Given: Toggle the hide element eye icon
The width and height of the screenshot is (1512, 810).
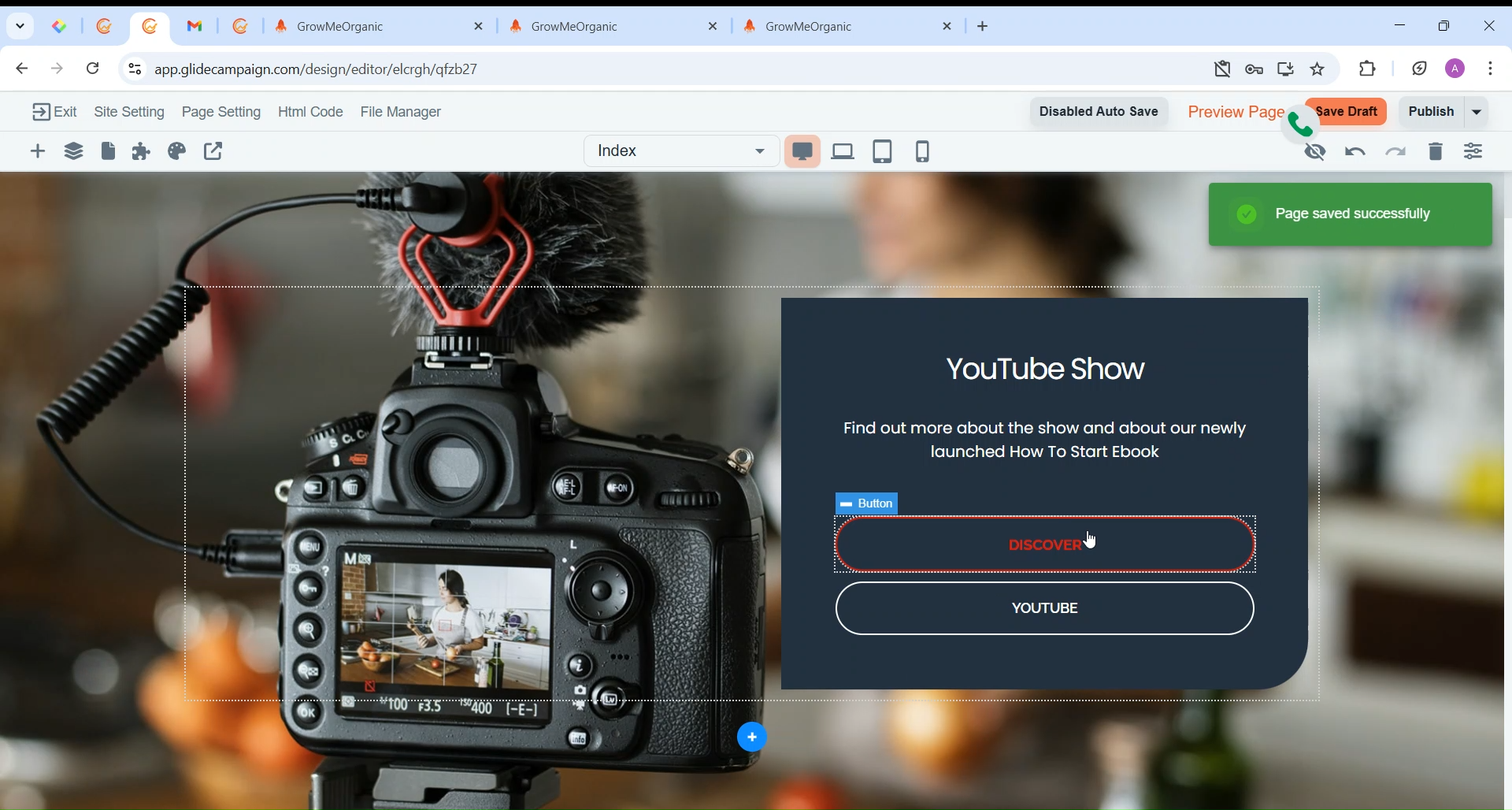Looking at the screenshot, I should tap(1316, 153).
